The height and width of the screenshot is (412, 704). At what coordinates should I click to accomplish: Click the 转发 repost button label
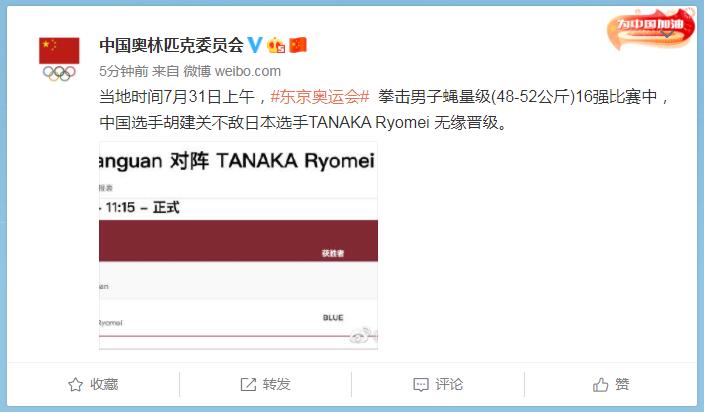277,385
